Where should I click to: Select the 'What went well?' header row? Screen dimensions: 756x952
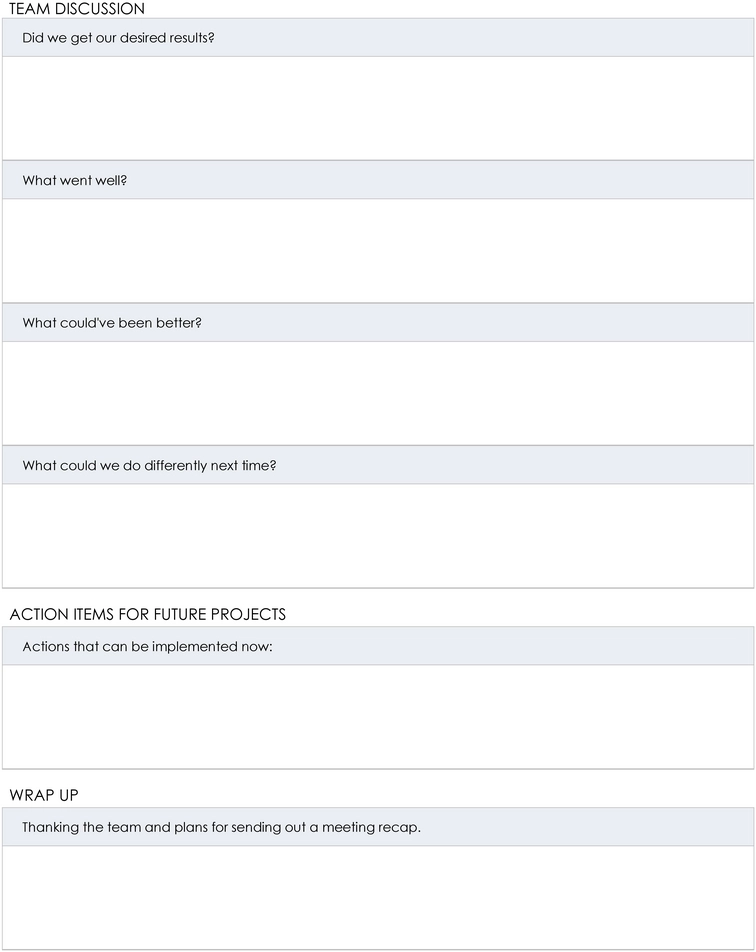(x=378, y=180)
